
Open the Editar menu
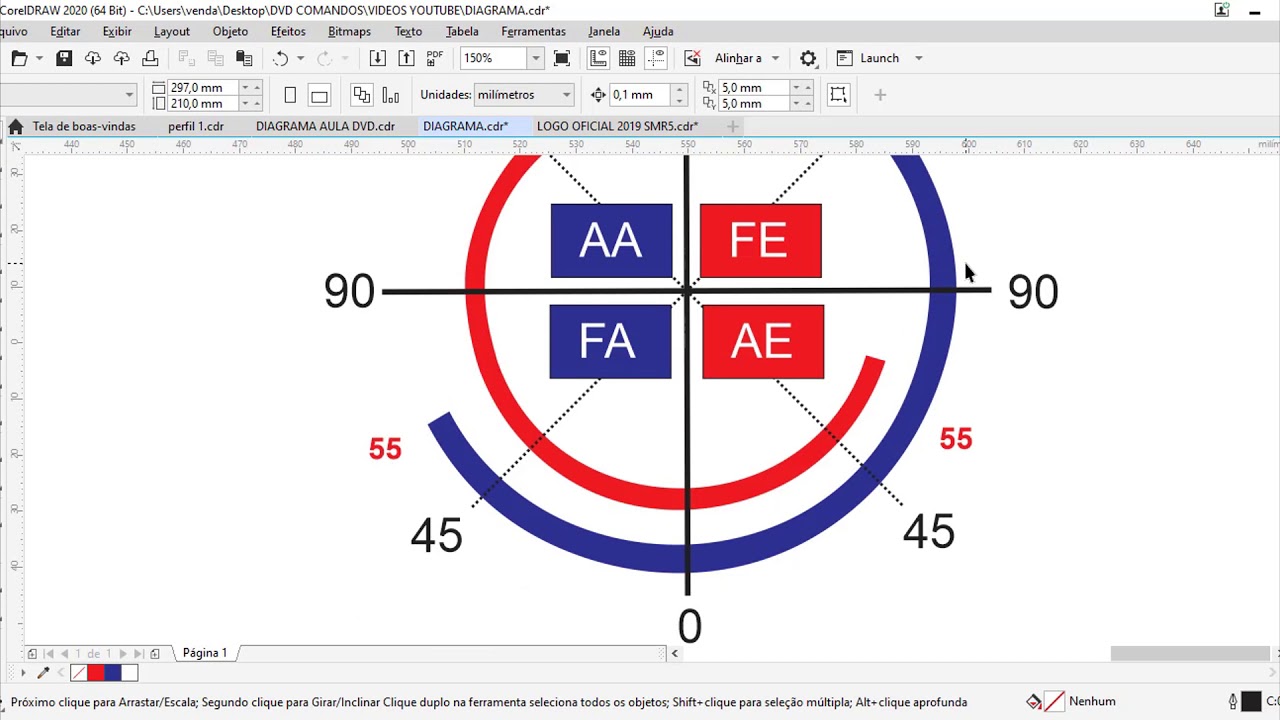point(65,32)
